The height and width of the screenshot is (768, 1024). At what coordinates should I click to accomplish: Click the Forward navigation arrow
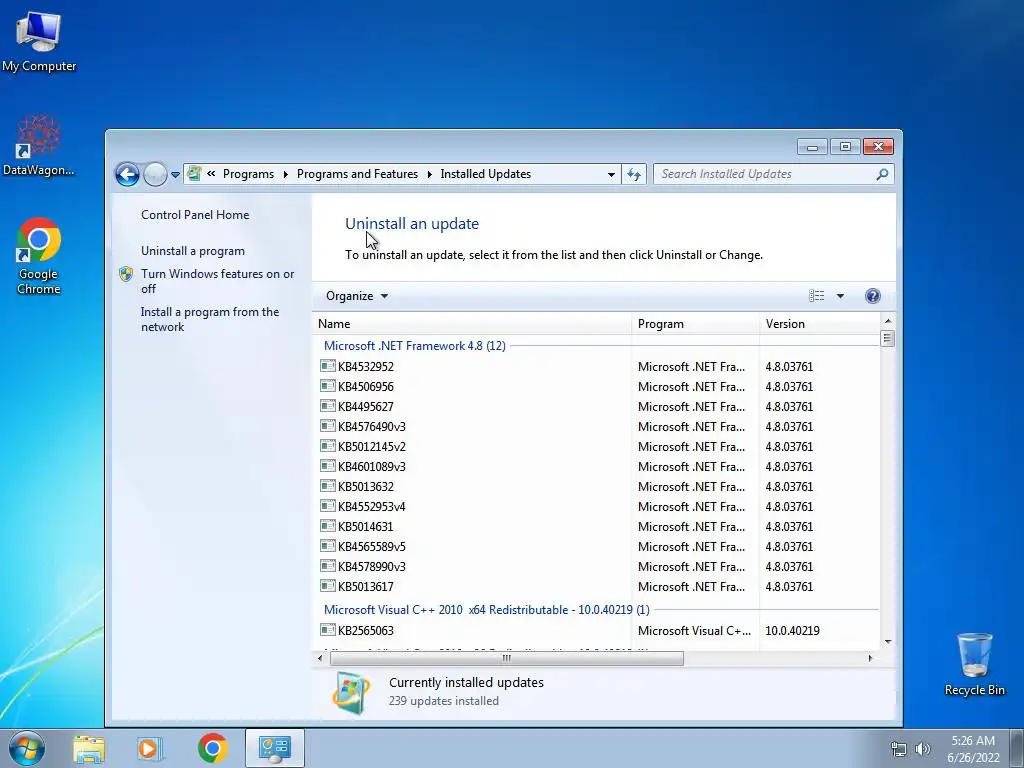coord(155,174)
